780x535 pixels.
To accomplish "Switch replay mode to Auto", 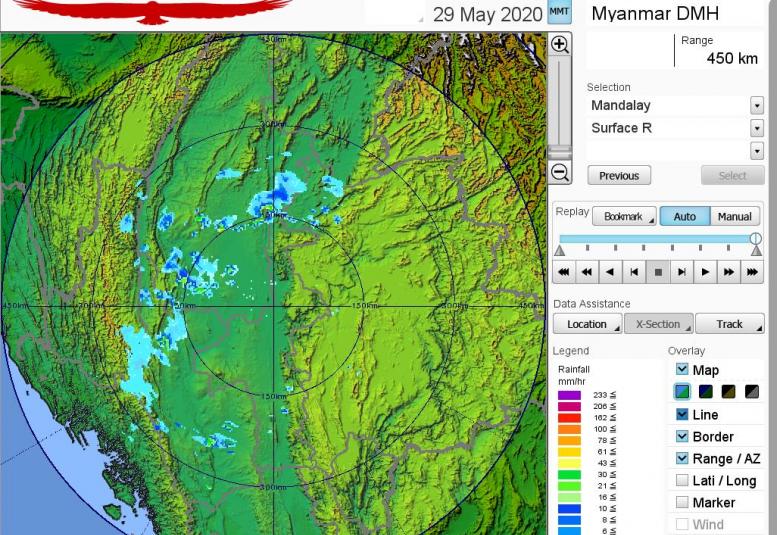I will 685,217.
